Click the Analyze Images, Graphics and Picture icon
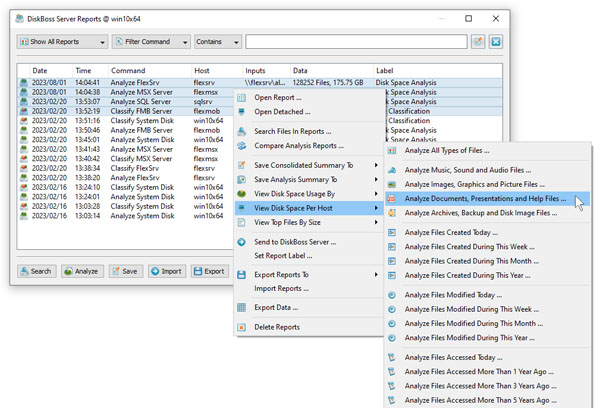 pyautogui.click(x=392, y=184)
